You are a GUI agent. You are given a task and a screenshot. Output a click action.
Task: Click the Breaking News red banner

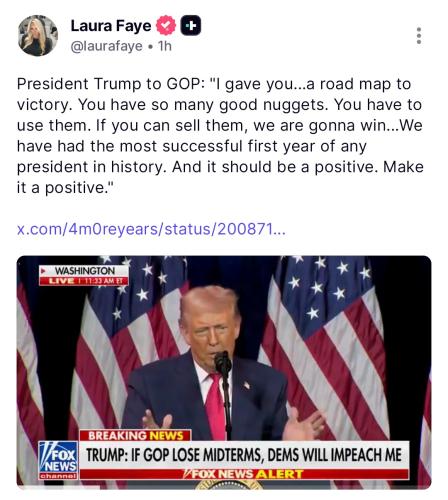pos(135,435)
